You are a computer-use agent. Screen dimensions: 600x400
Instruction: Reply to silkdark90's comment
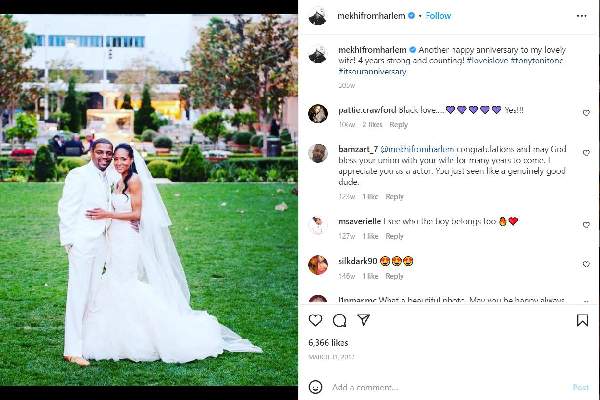(x=394, y=276)
